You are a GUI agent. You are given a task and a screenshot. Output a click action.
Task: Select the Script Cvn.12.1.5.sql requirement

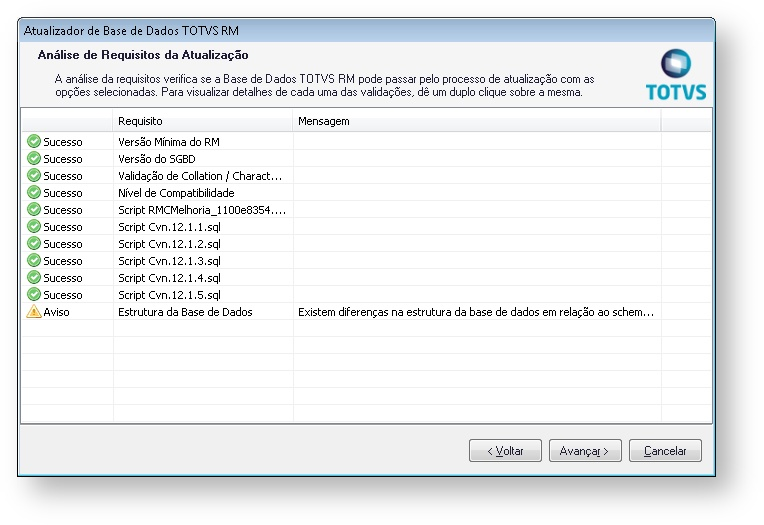tap(169, 295)
